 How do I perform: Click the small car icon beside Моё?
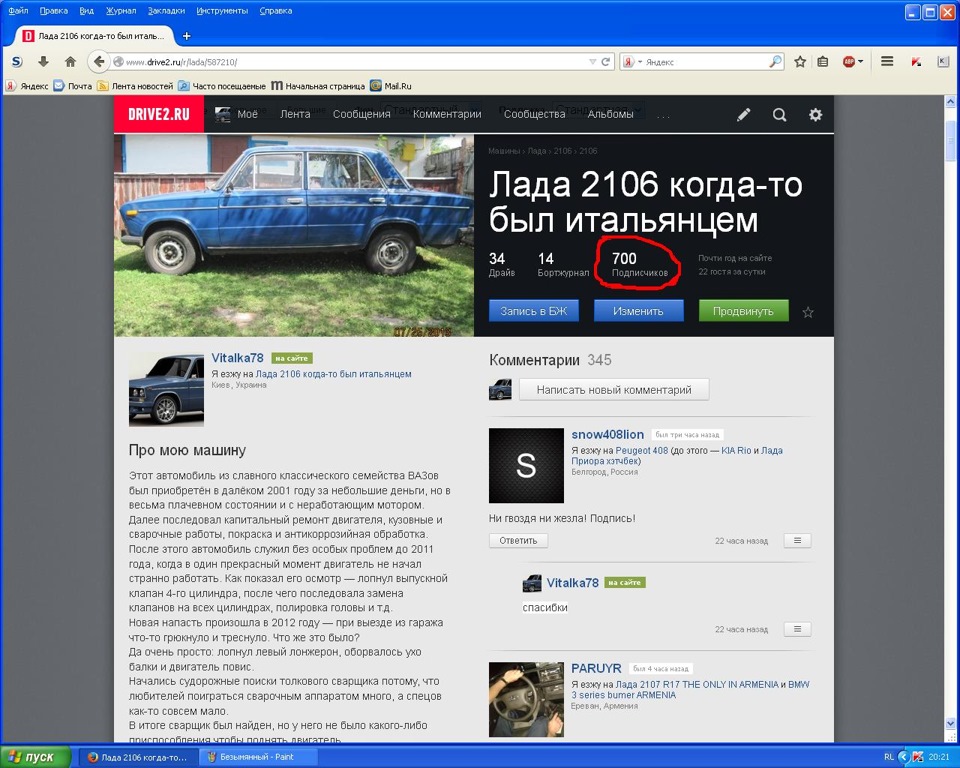pyautogui.click(x=222, y=115)
